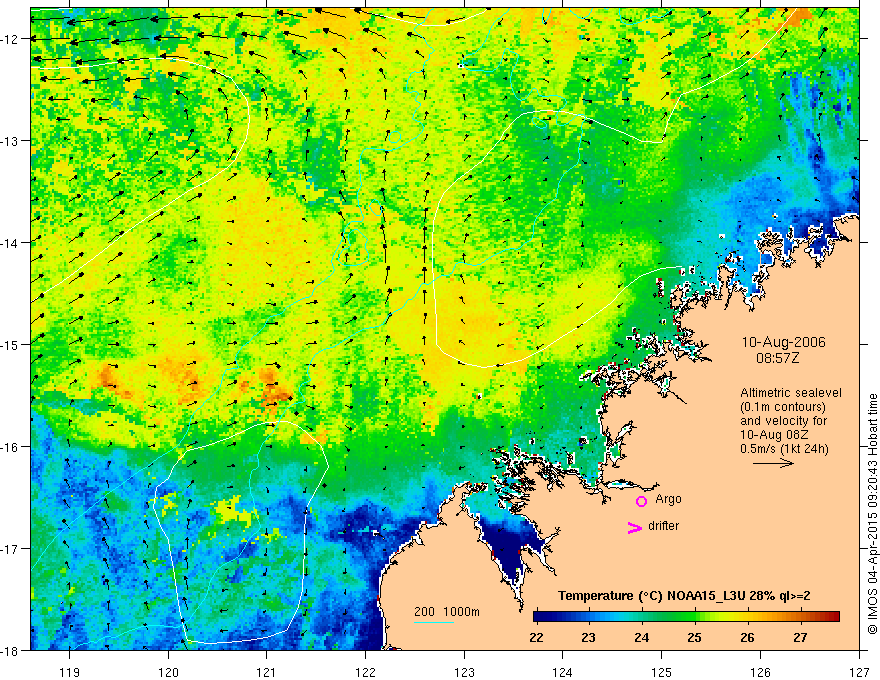The width and height of the screenshot is (880, 680).
Task: Click the latitude axis label -18
Action: pos(11,650)
